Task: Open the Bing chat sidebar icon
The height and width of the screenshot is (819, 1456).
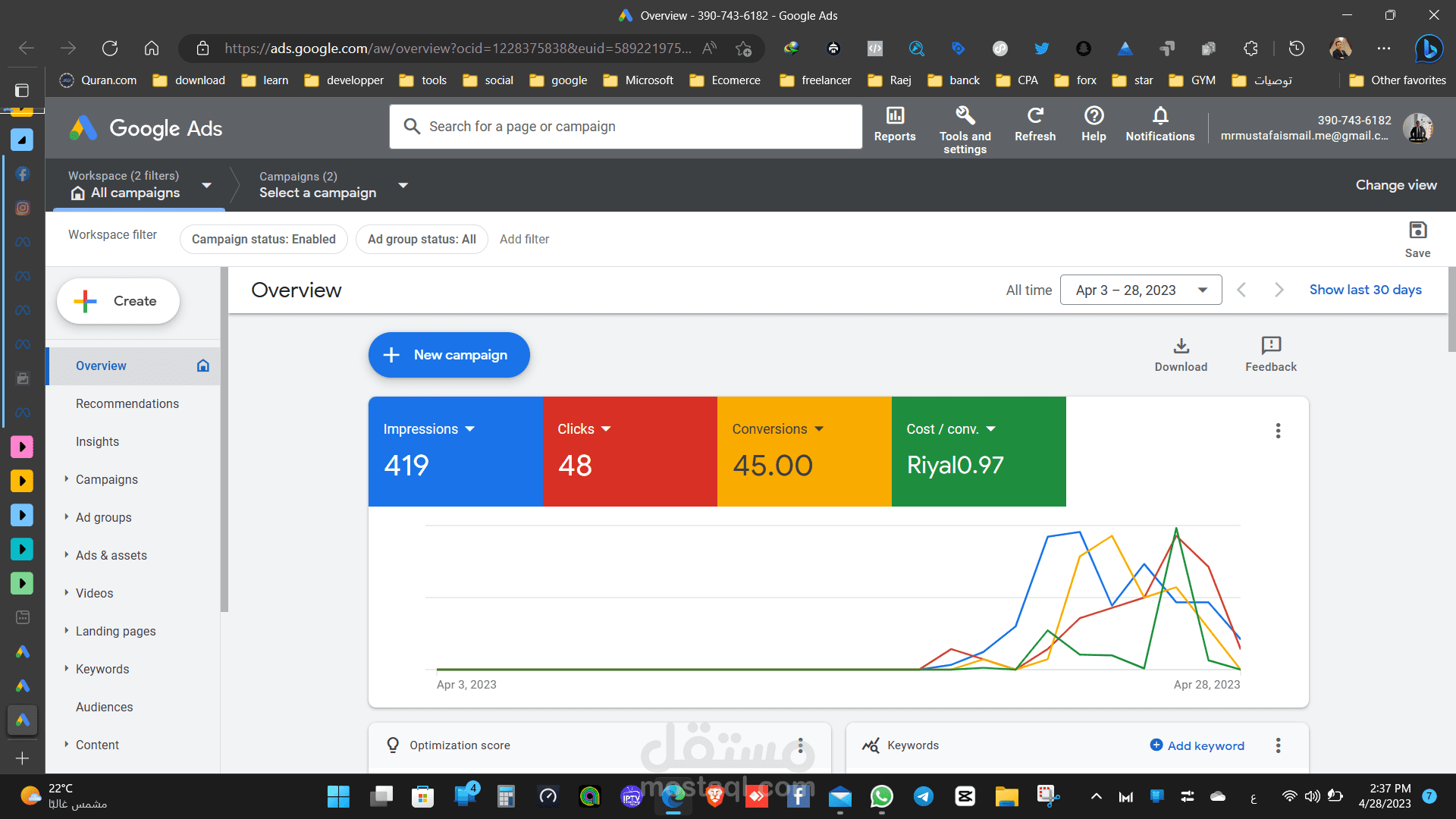Action: pos(1429,49)
